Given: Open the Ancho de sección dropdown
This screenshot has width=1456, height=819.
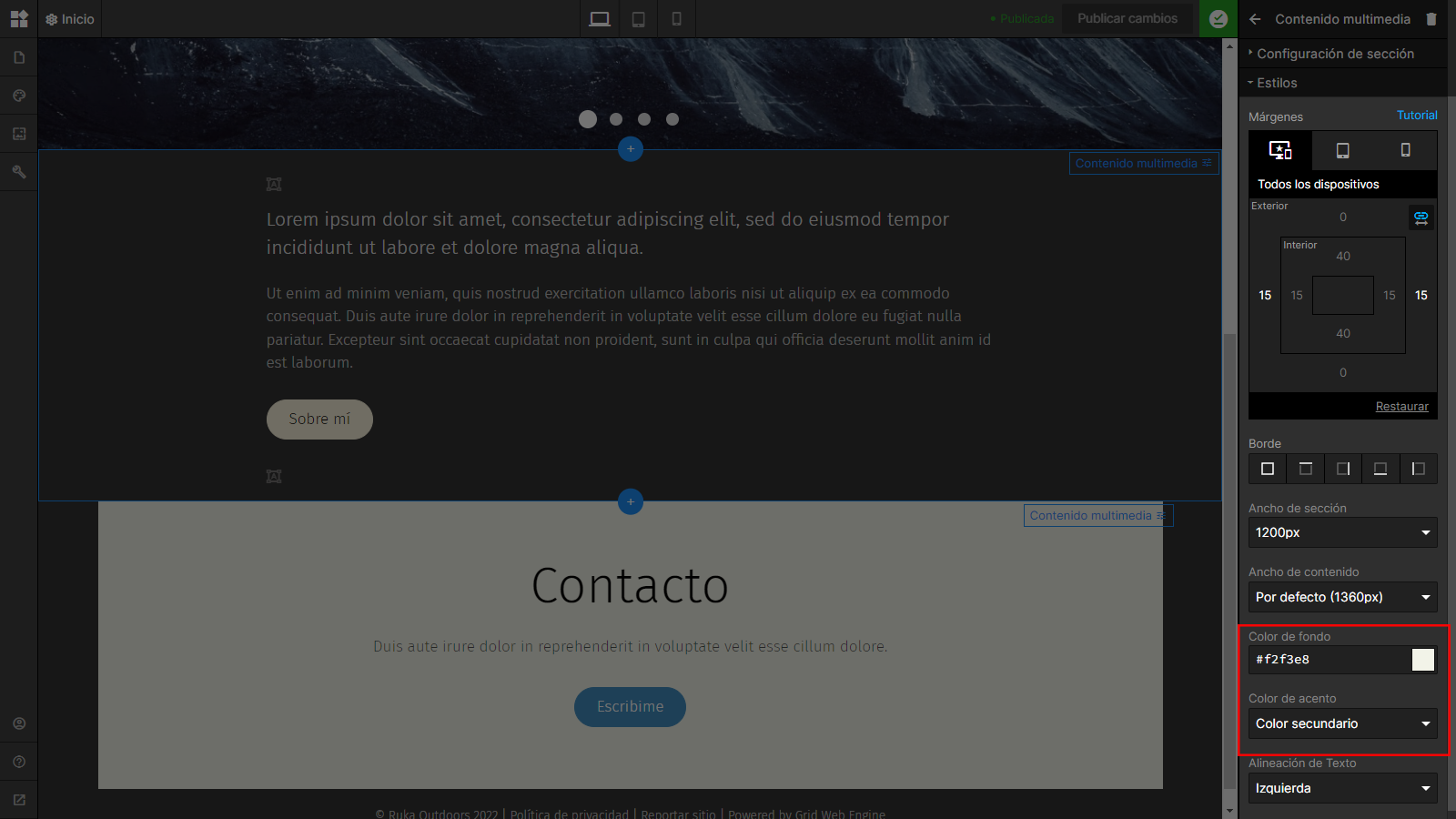Looking at the screenshot, I should [x=1343, y=532].
